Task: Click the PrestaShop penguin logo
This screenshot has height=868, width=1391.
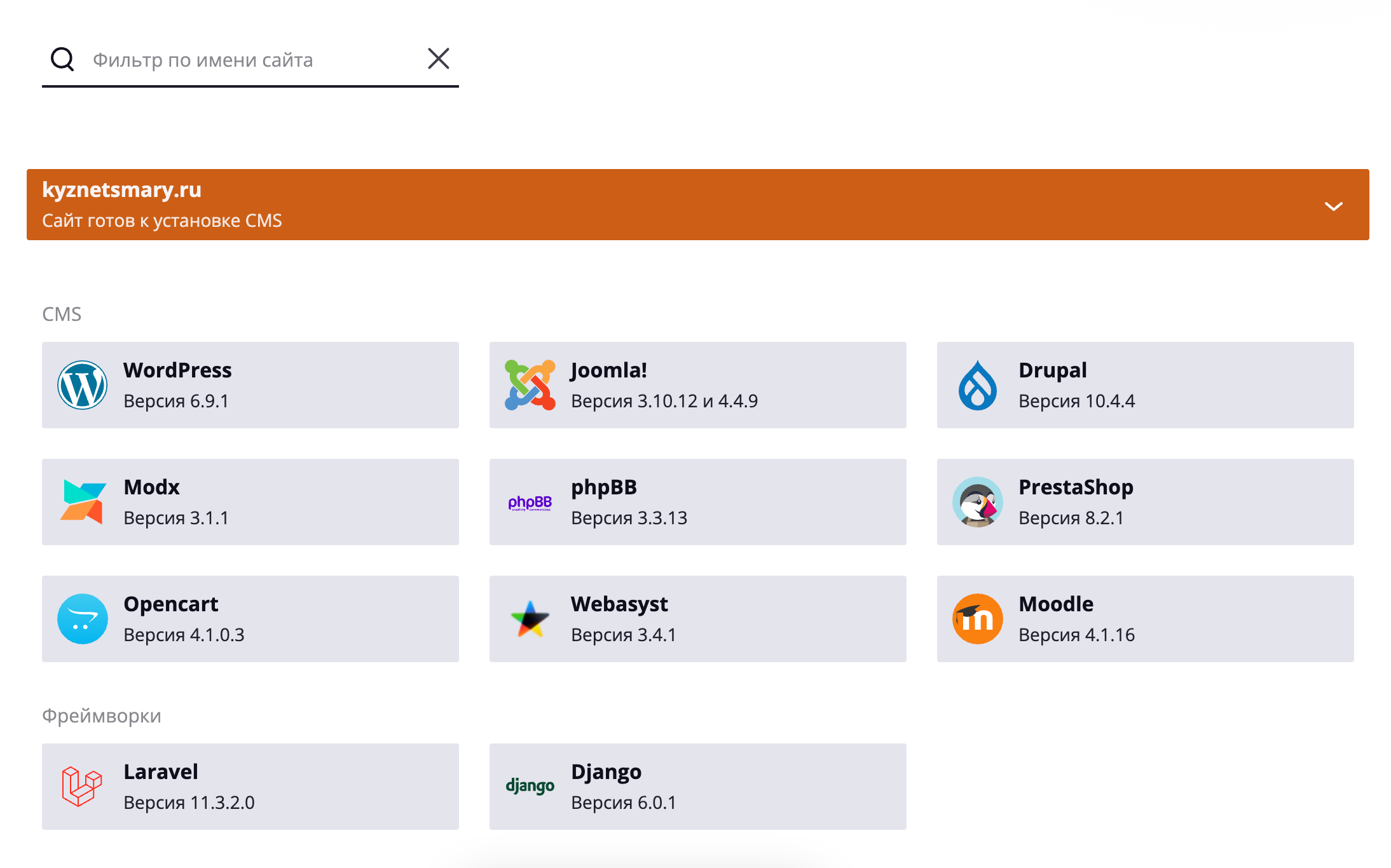Action: [978, 502]
